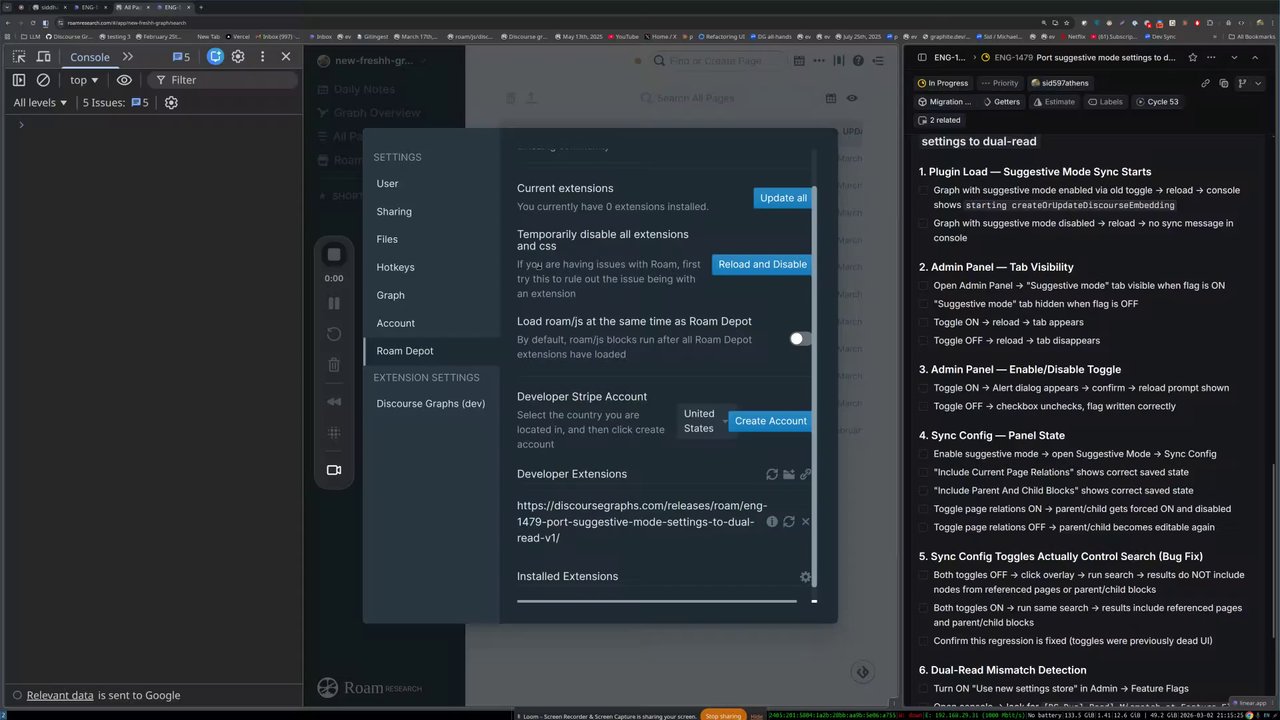Viewport: 1280px width, 720px height.
Task: Focus the console Filter input
Action: point(220,80)
